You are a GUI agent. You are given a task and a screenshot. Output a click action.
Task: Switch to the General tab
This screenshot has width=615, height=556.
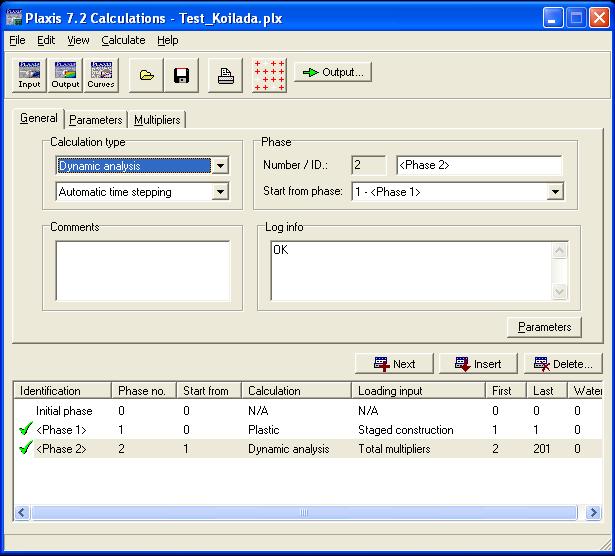click(38, 118)
